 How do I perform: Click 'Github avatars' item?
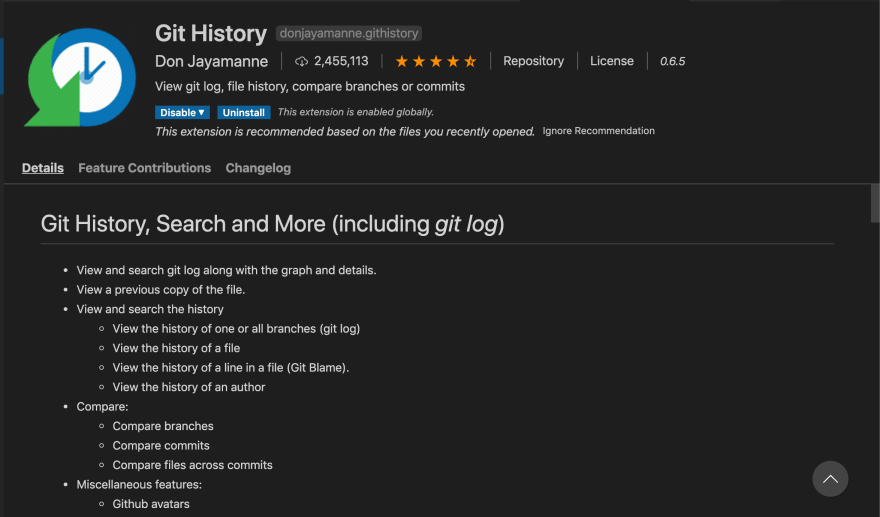tap(151, 504)
